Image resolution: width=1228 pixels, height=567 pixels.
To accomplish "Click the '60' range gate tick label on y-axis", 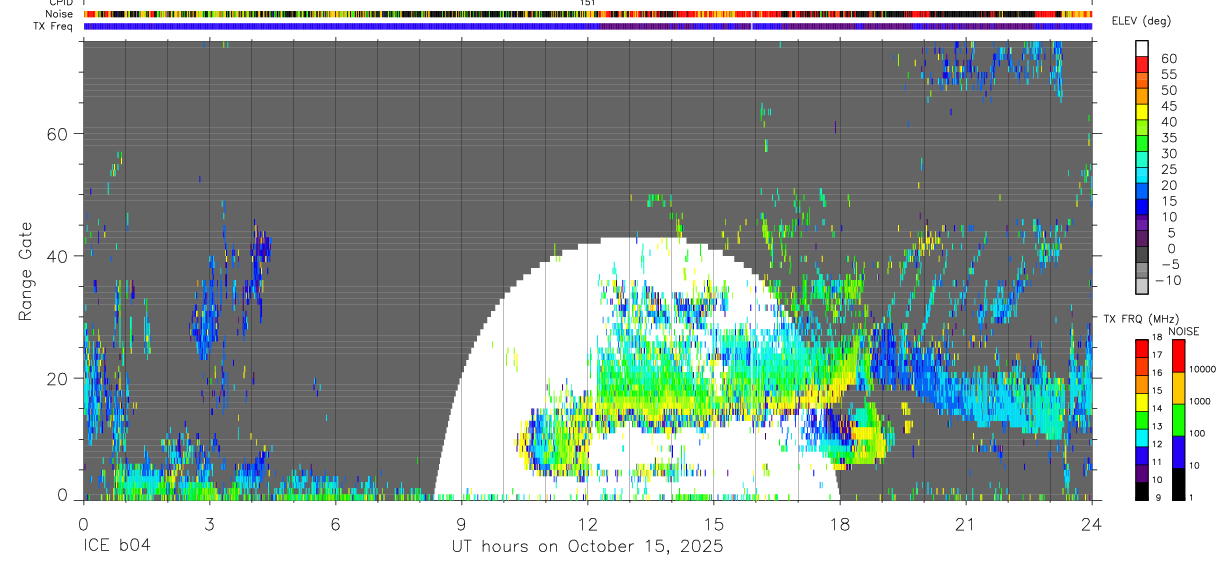I will [x=58, y=134].
